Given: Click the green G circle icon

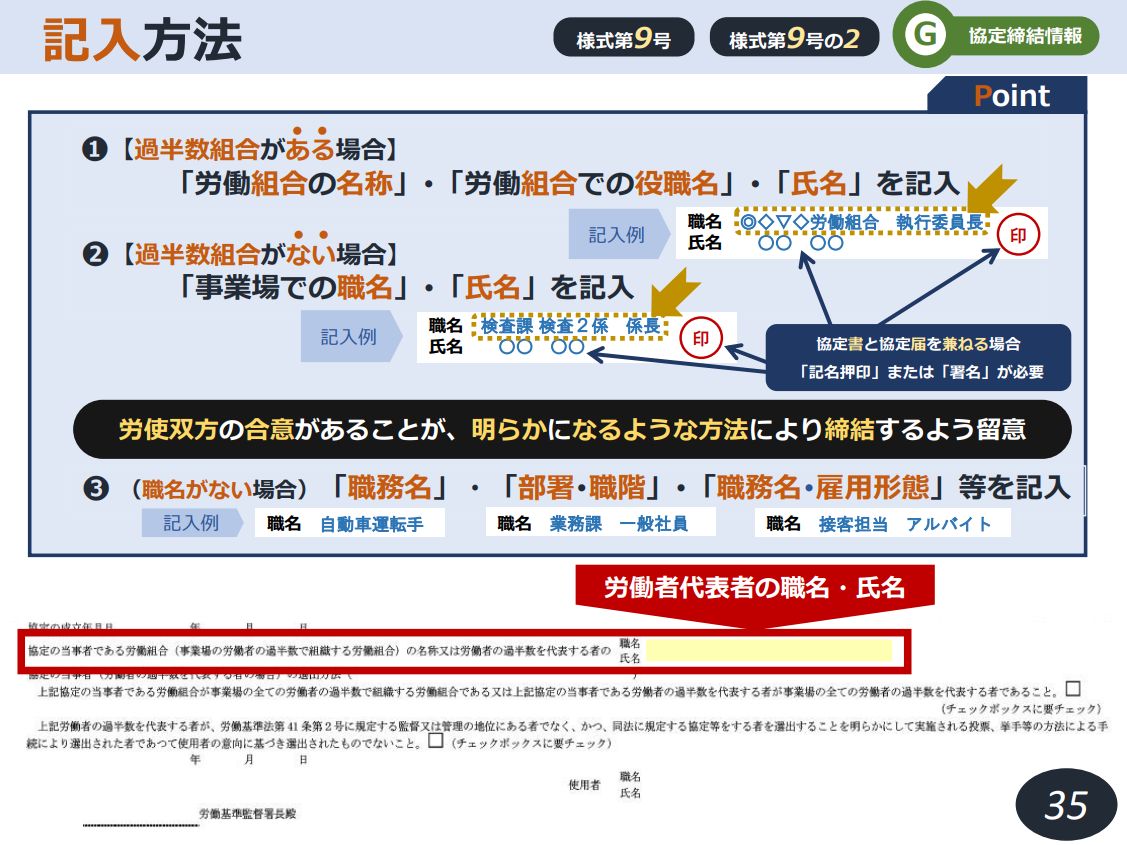Looking at the screenshot, I should pos(926,35).
